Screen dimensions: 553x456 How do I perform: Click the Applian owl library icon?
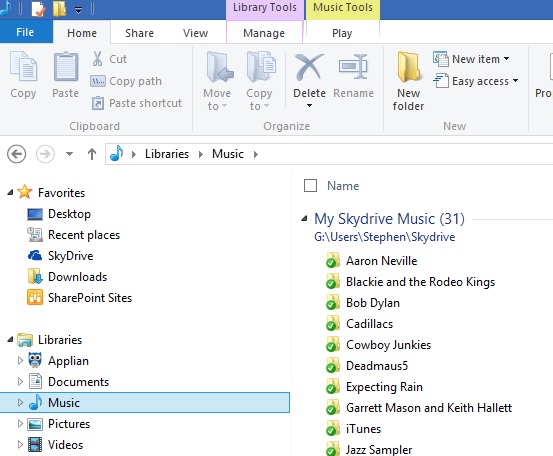tap(35, 360)
